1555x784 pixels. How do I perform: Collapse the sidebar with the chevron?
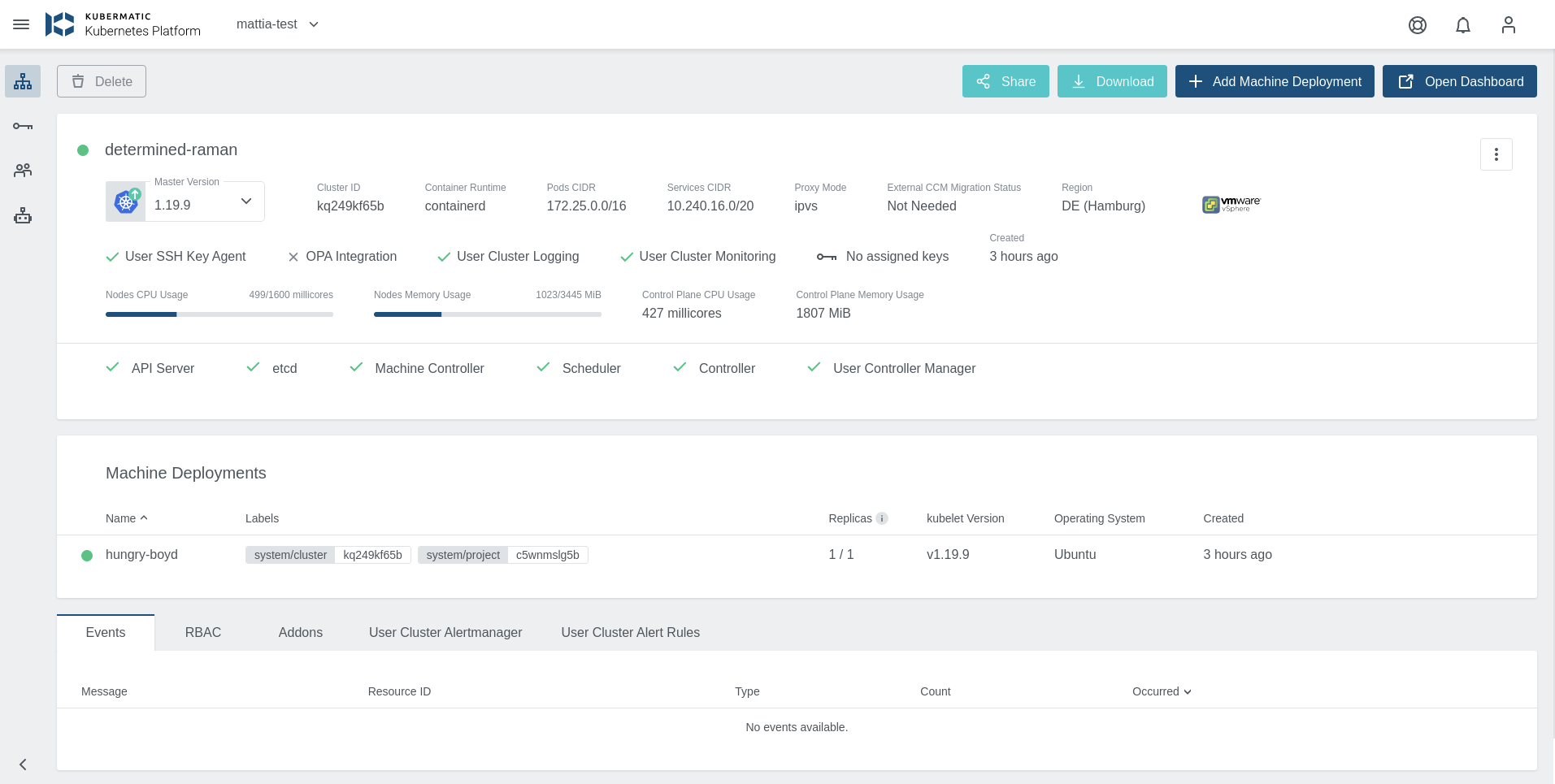(23, 765)
